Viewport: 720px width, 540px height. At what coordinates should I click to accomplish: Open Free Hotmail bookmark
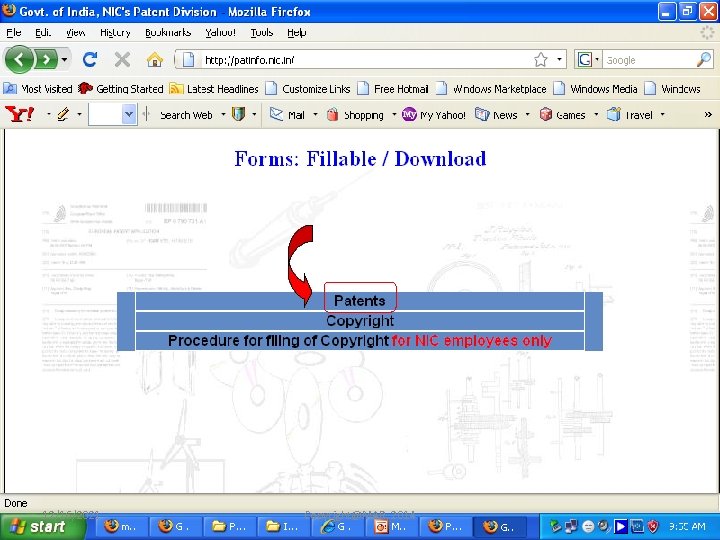tap(393, 89)
